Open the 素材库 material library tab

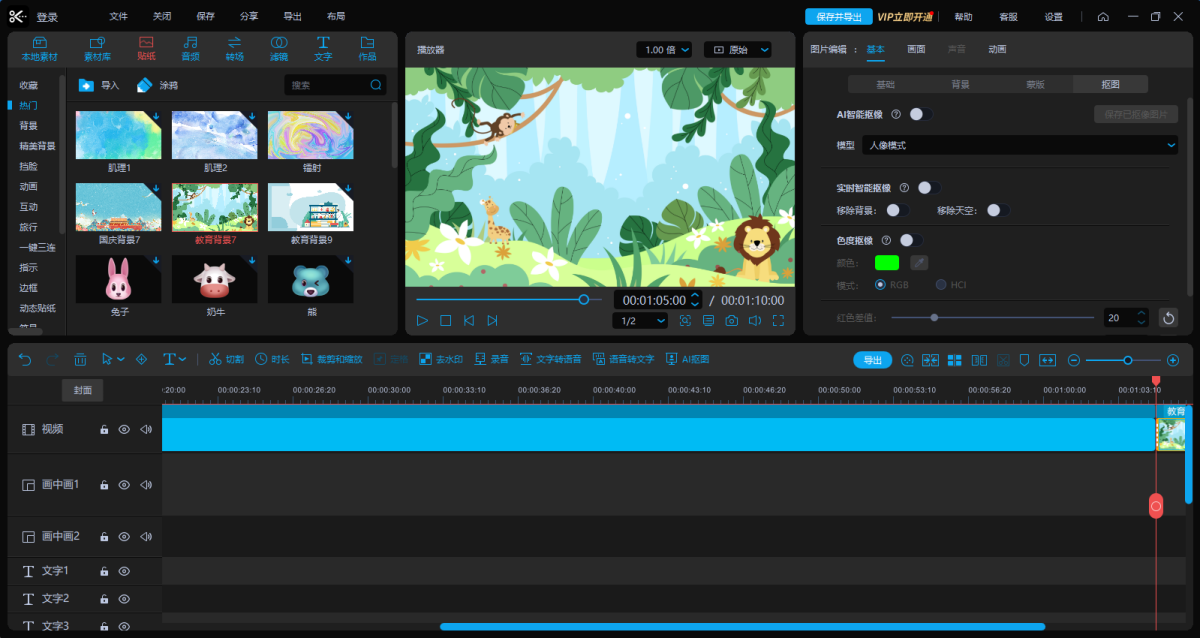click(x=97, y=49)
